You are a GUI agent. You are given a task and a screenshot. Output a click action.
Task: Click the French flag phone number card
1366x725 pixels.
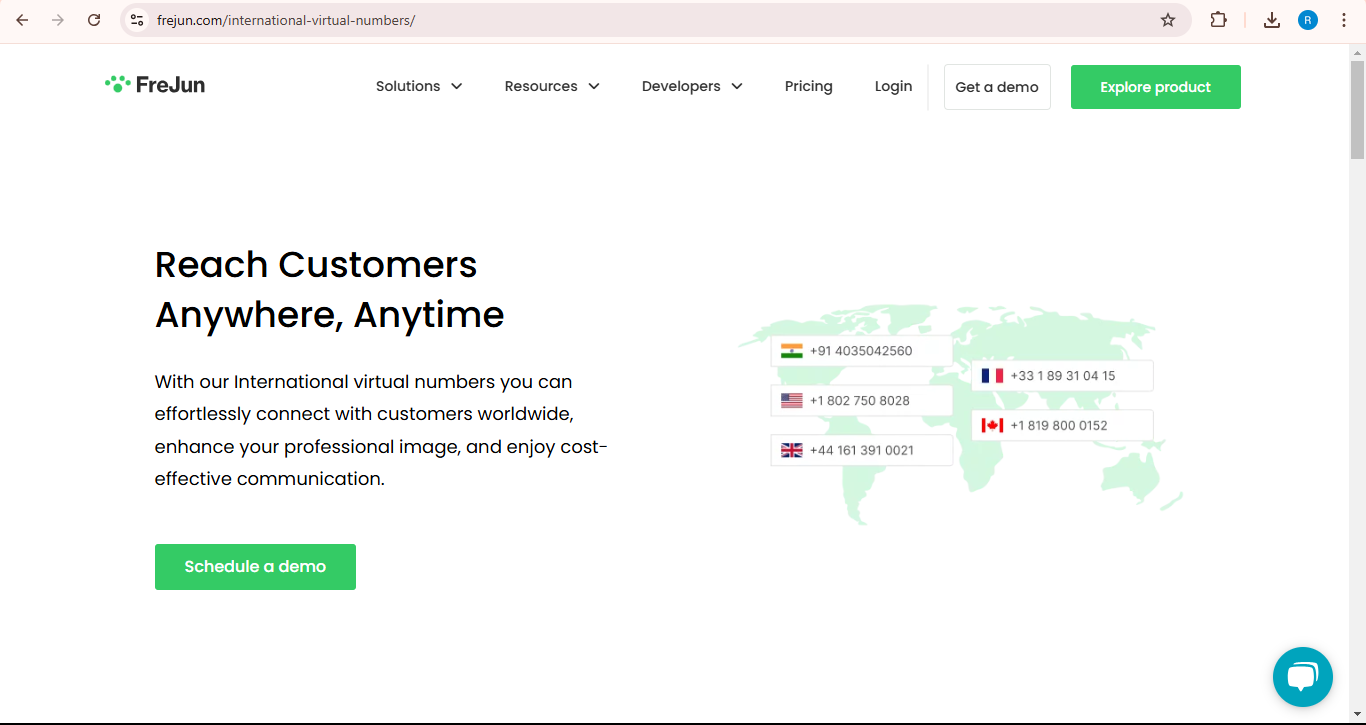click(1062, 375)
